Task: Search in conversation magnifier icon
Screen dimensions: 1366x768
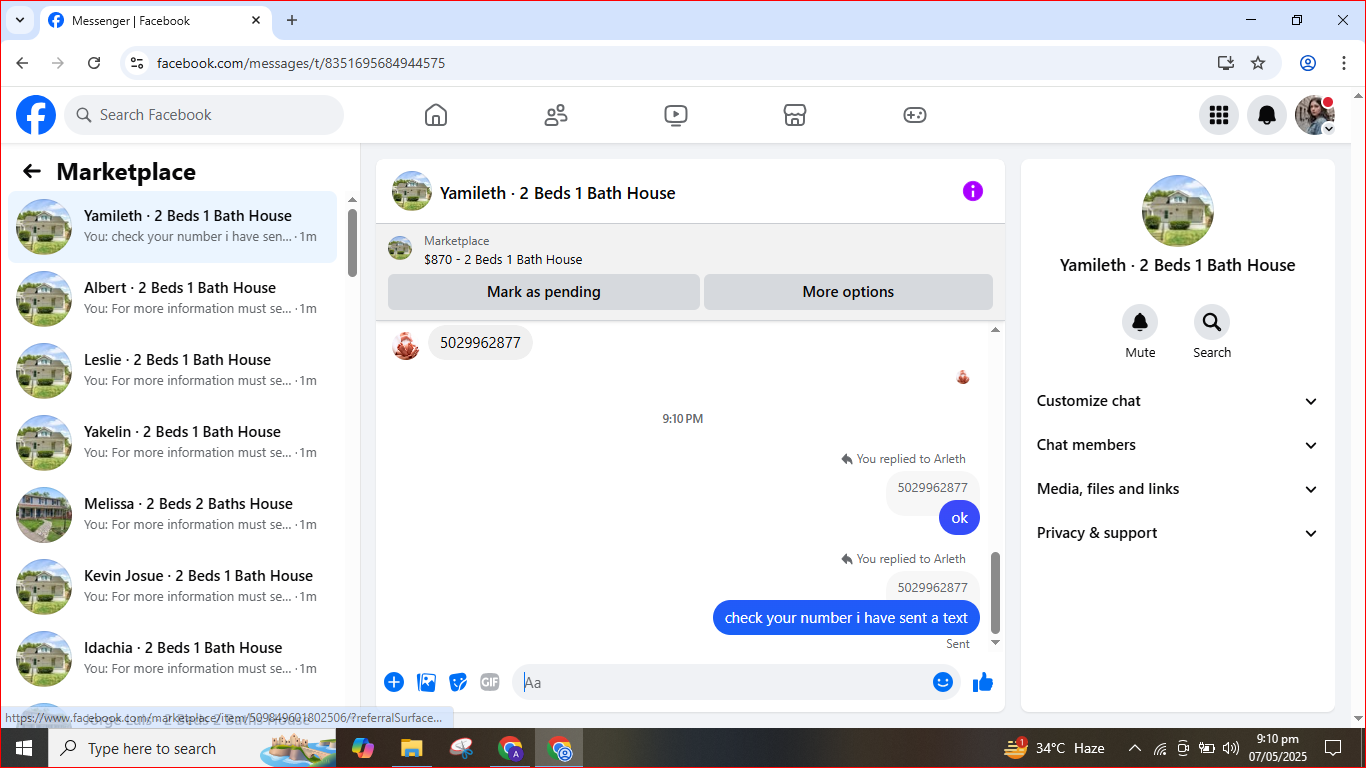Action: (x=1212, y=322)
